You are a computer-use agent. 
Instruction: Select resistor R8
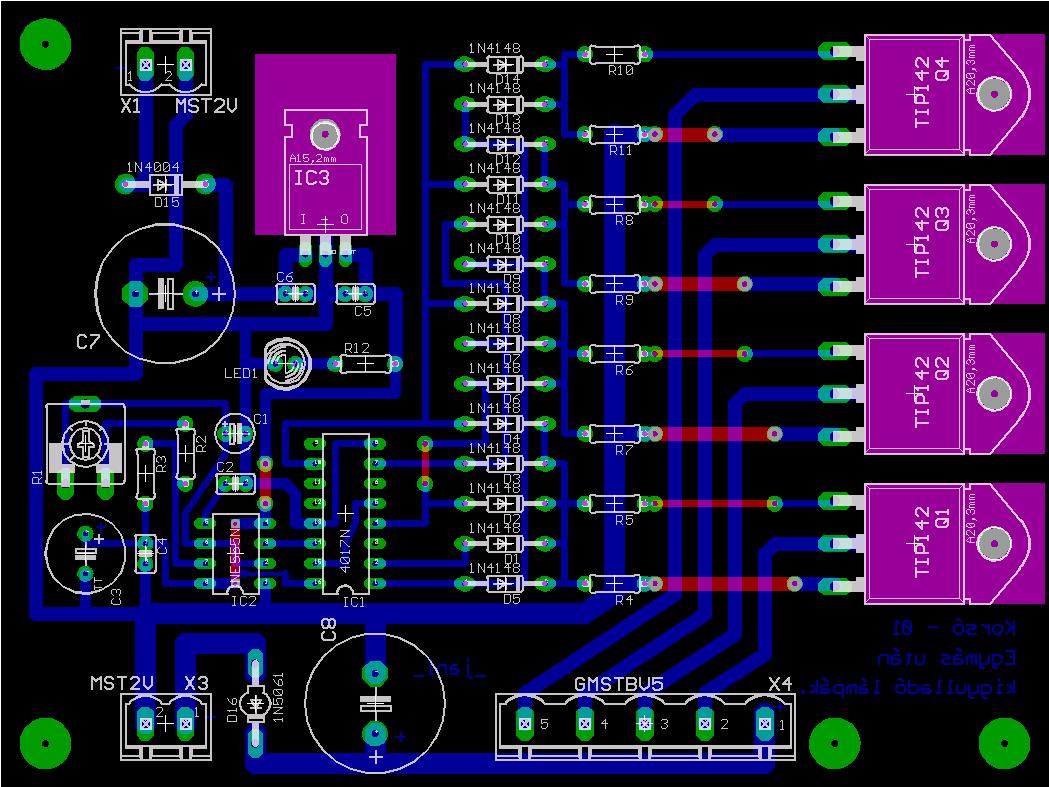pyautogui.click(x=614, y=203)
